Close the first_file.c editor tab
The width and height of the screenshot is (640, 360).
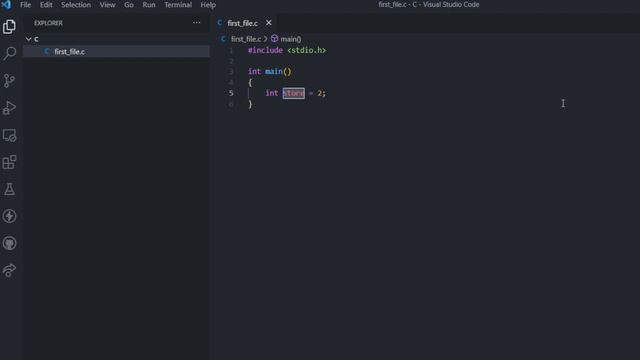pyautogui.click(x=269, y=23)
